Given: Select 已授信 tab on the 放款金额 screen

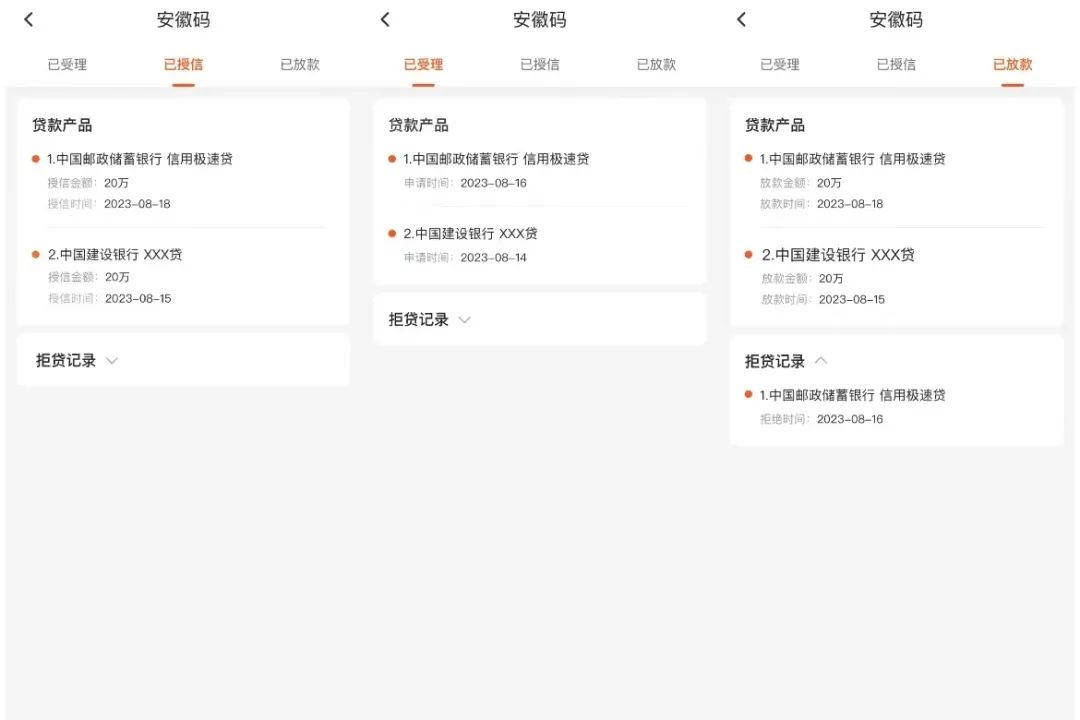Looking at the screenshot, I should (896, 65).
